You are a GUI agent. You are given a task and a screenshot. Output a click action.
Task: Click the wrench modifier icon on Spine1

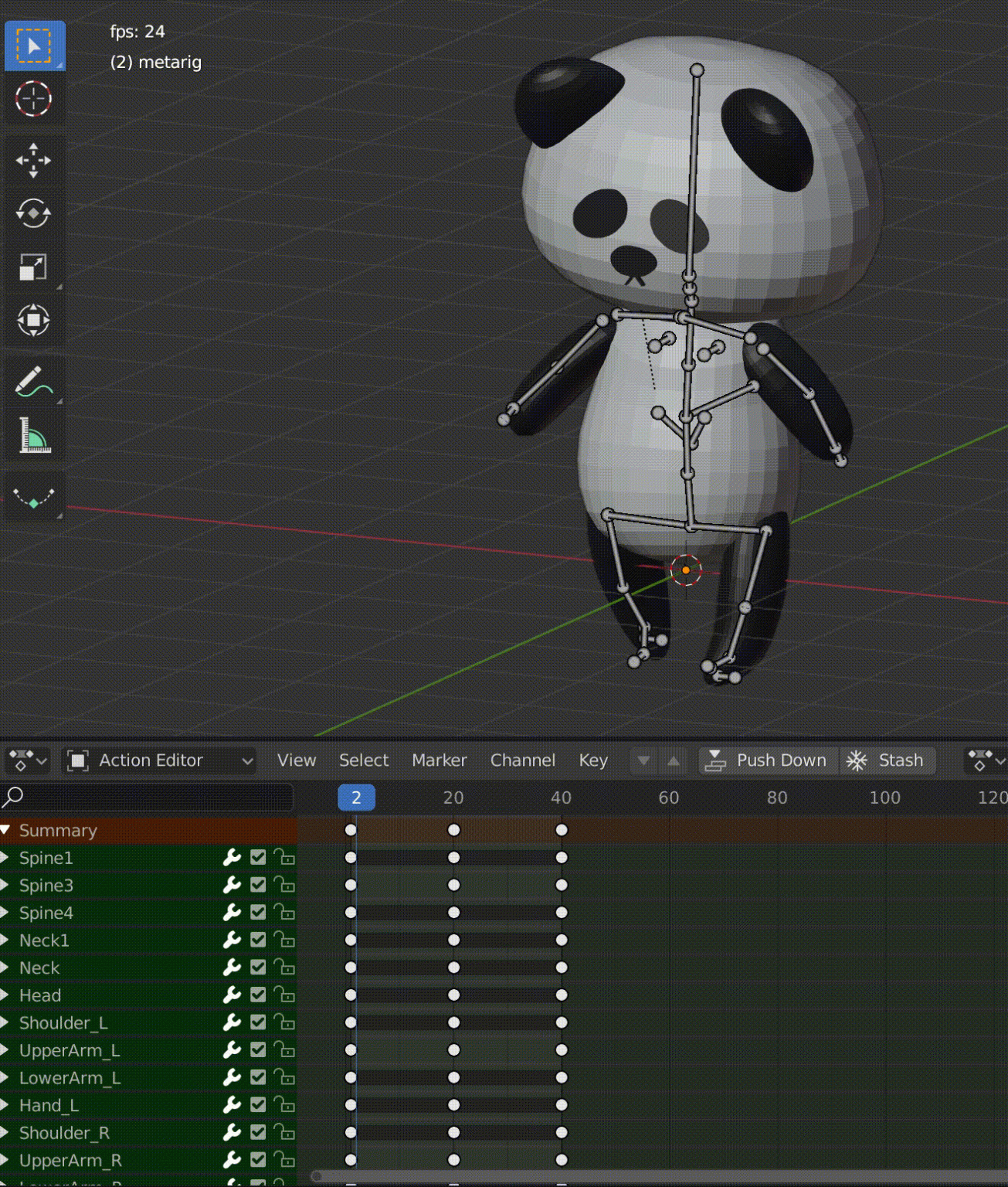tap(233, 857)
